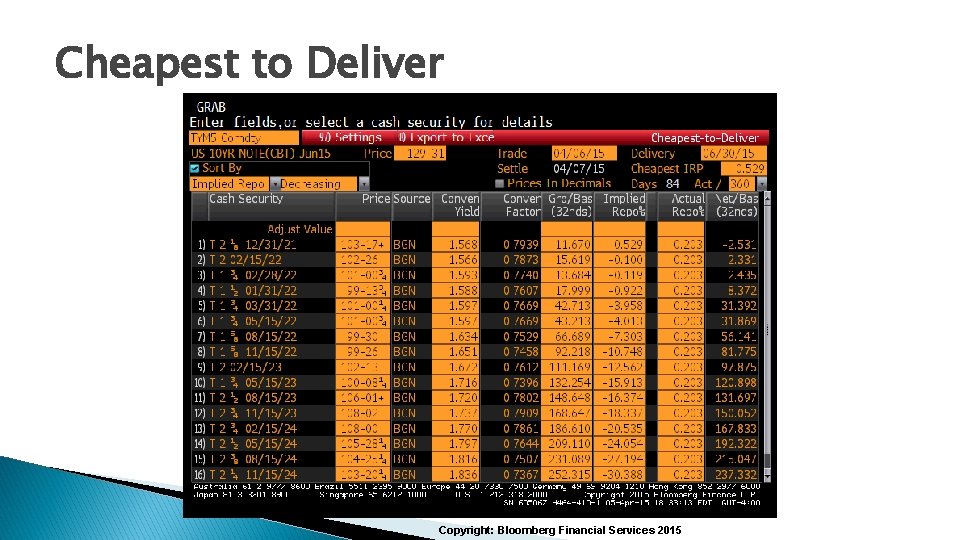
Task: Select row 13 security dated 02/15/24
Action: point(253,429)
